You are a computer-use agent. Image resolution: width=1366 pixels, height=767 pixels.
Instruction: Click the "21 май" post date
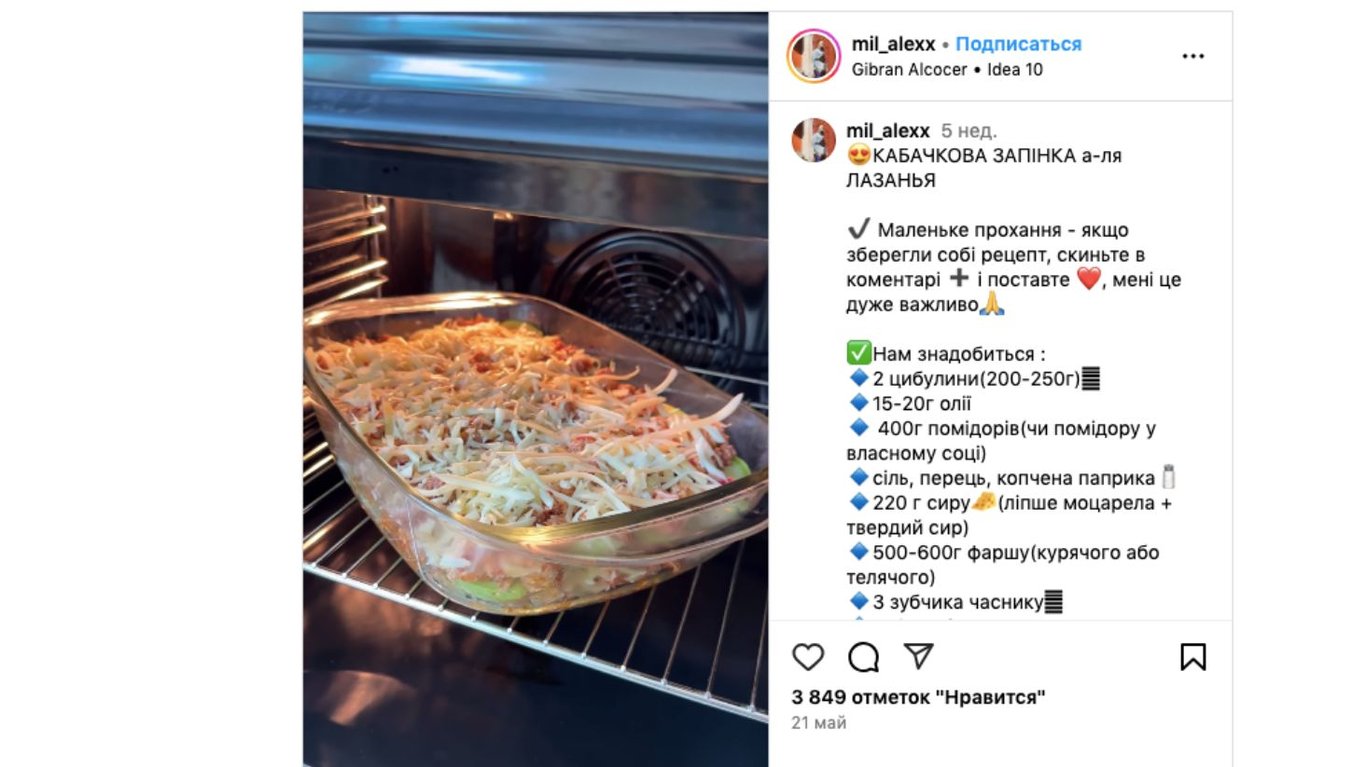819,722
